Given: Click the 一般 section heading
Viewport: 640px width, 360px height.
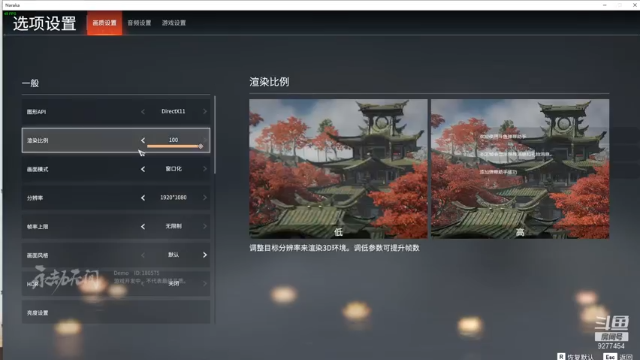Looking at the screenshot, I should pyautogui.click(x=31, y=83).
